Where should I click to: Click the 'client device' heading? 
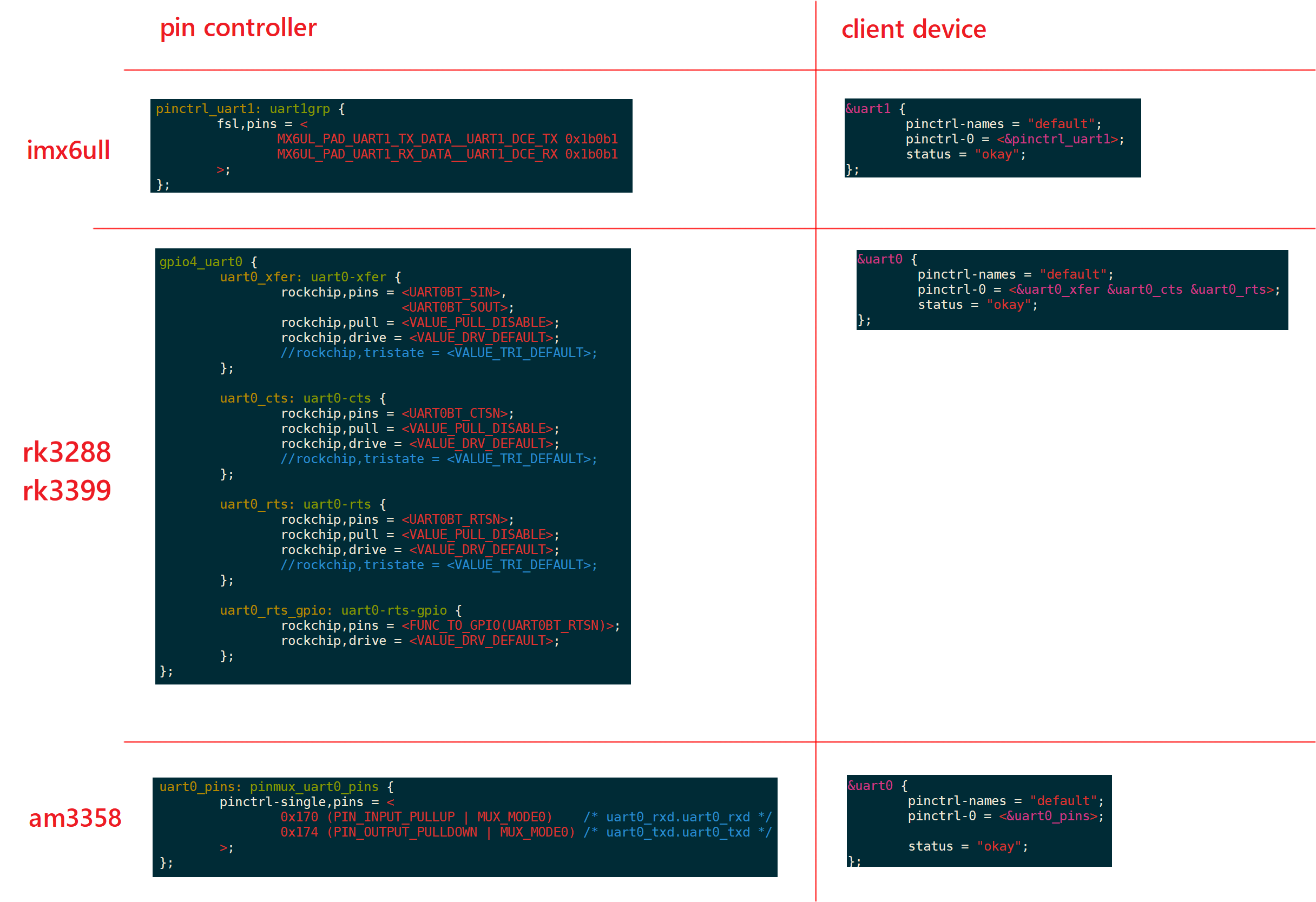coord(913,29)
